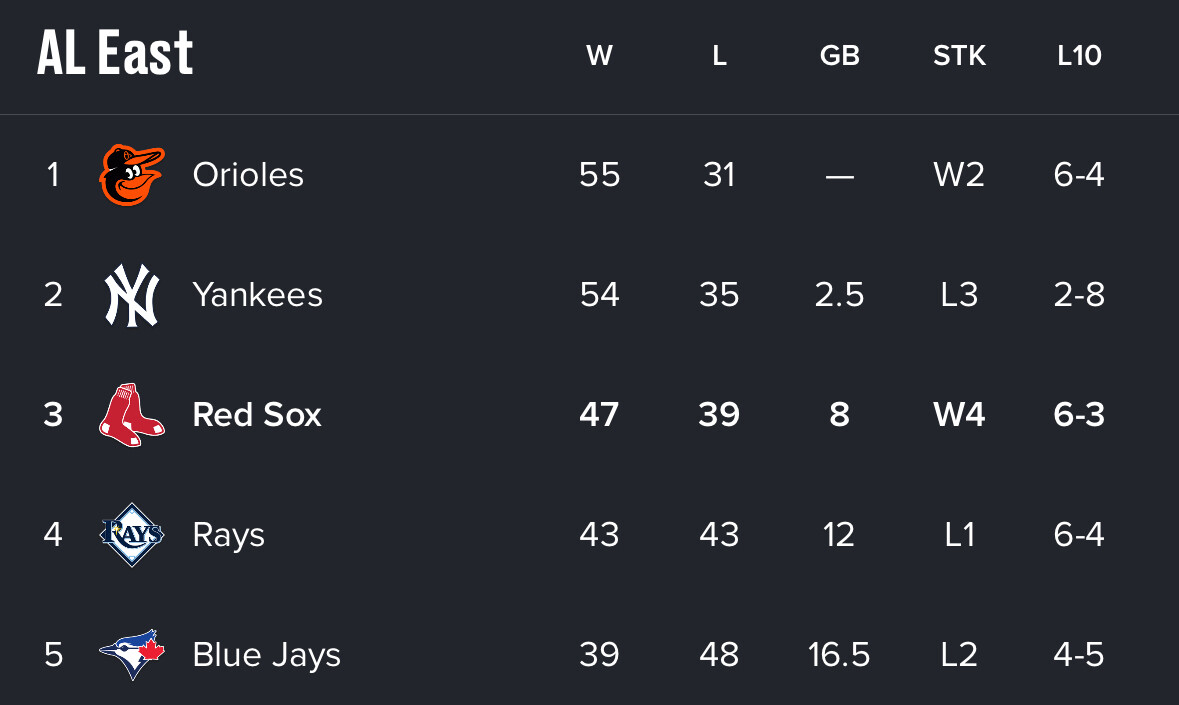Image resolution: width=1179 pixels, height=705 pixels.
Task: Sort standings by W column header
Action: (599, 56)
